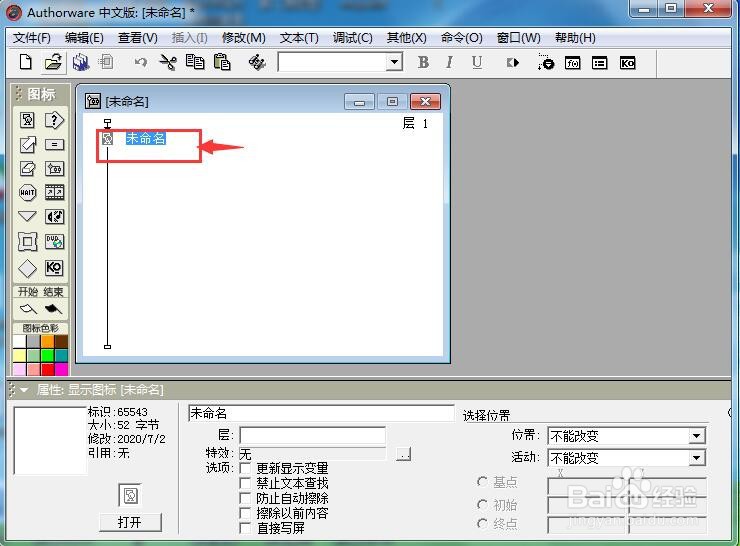The width and height of the screenshot is (740, 546).
Task: Pick the bright green color swatch
Action: click(48, 355)
